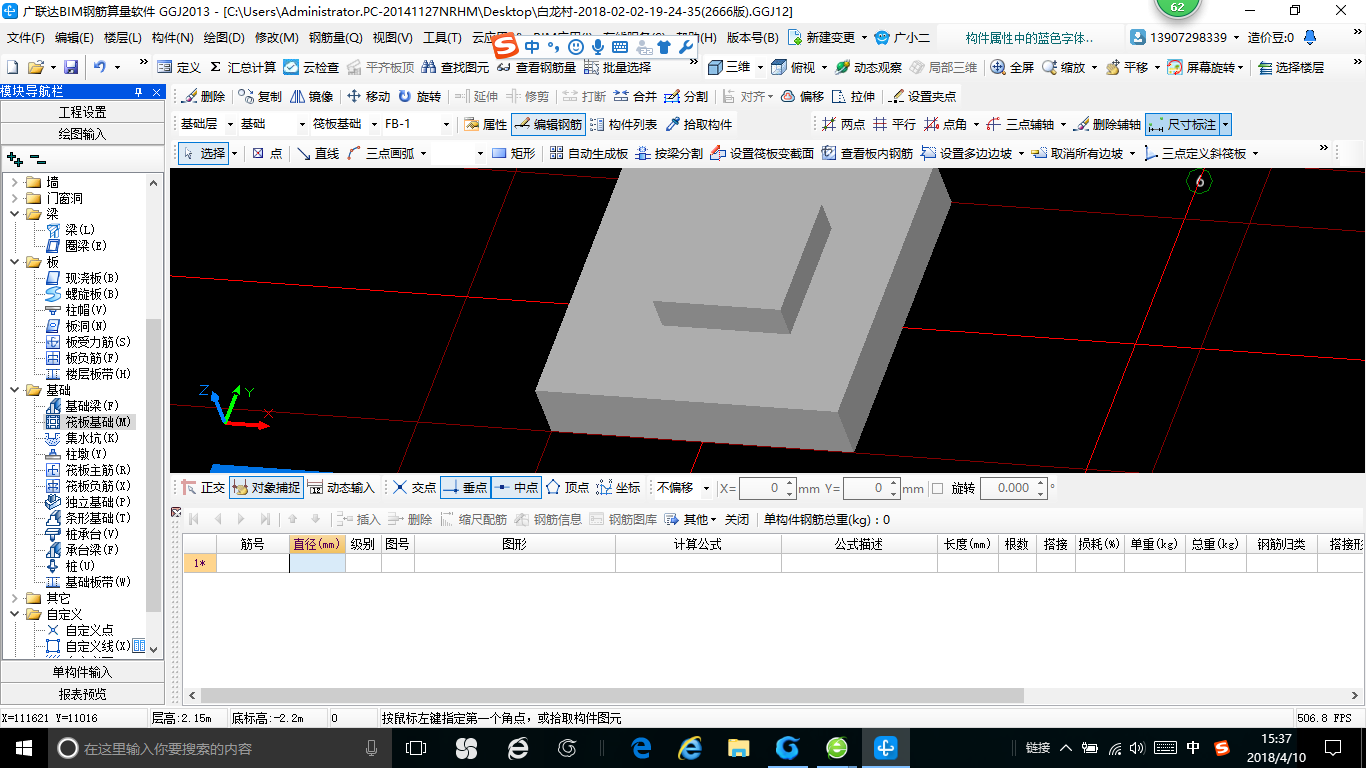Enable the 旋转 checkbox in snap bar

pyautogui.click(x=937, y=488)
